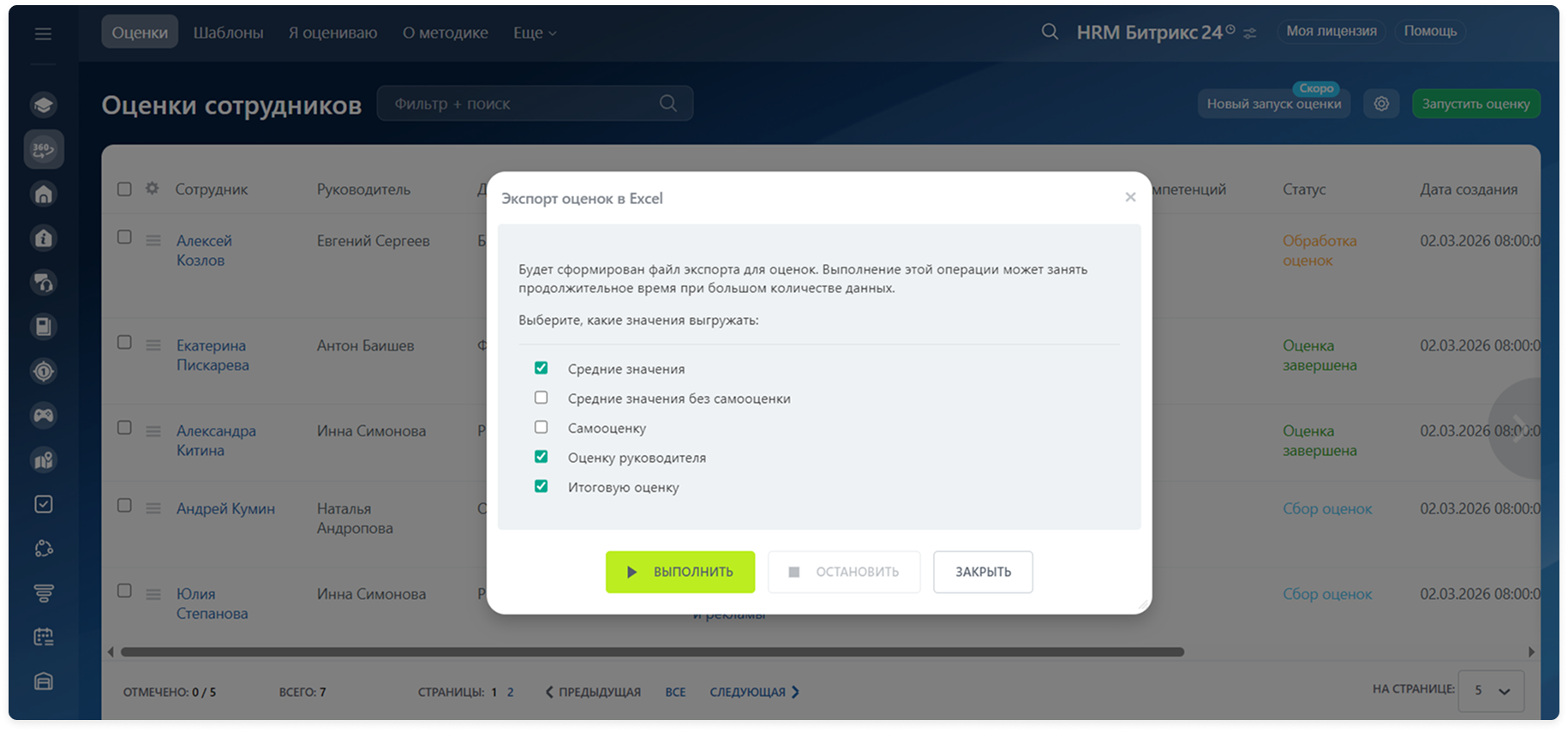
Task: Click the 360 assessment sidebar icon
Action: click(44, 149)
